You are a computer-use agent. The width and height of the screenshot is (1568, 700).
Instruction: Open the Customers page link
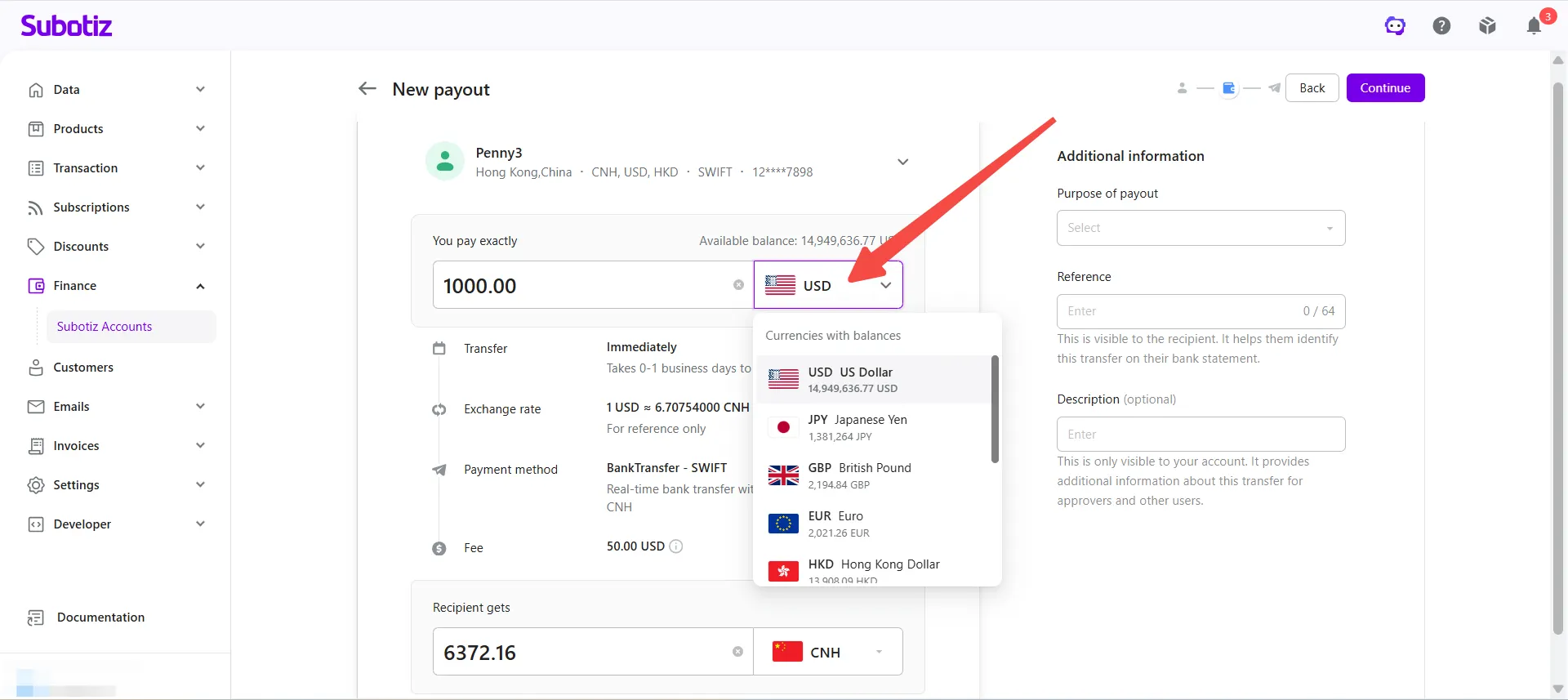[x=83, y=368]
